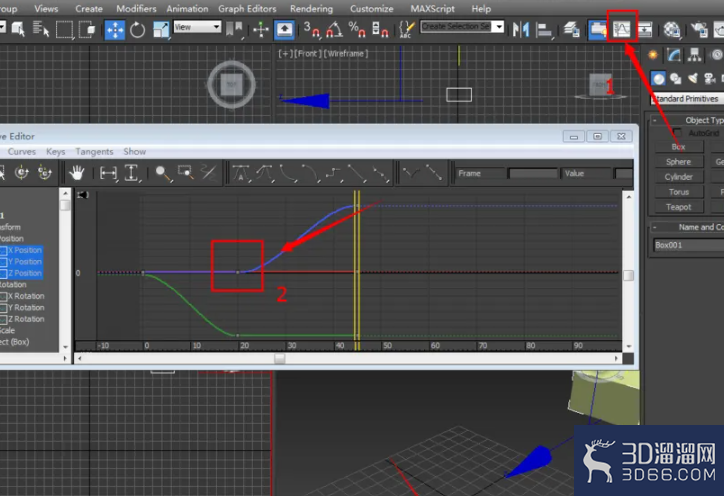Toggle Spinner Snap
724x496 pixels.
point(380,30)
